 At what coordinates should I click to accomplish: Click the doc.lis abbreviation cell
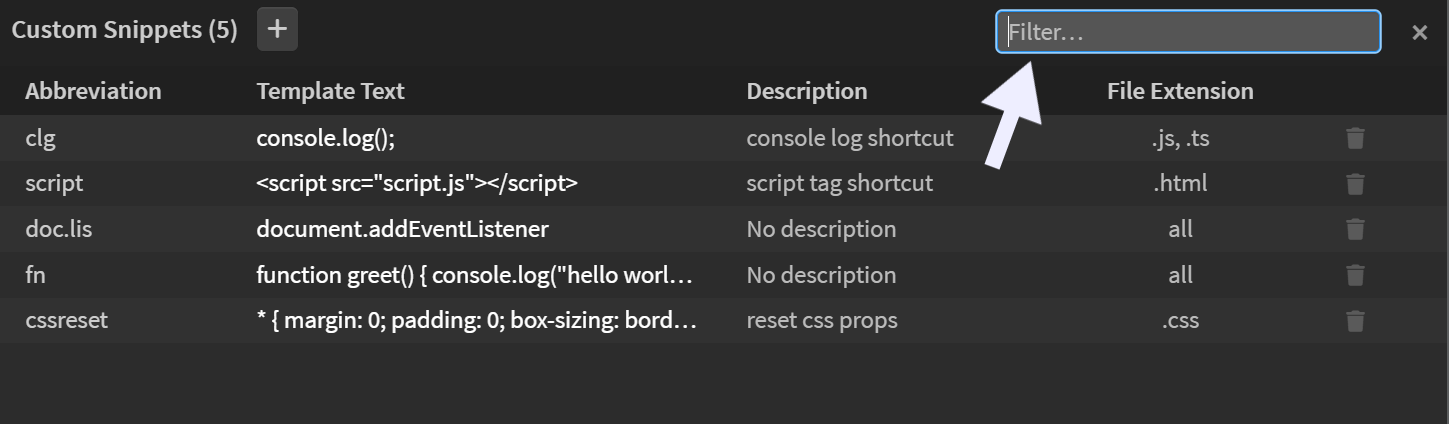pos(58,229)
